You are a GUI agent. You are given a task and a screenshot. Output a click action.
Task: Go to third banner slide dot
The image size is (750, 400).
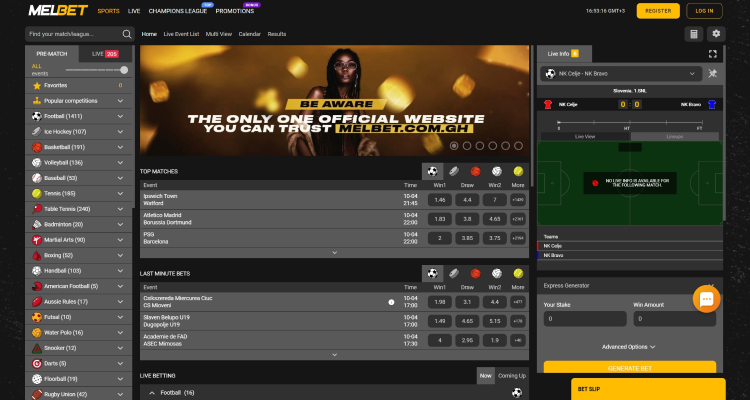[480, 146]
